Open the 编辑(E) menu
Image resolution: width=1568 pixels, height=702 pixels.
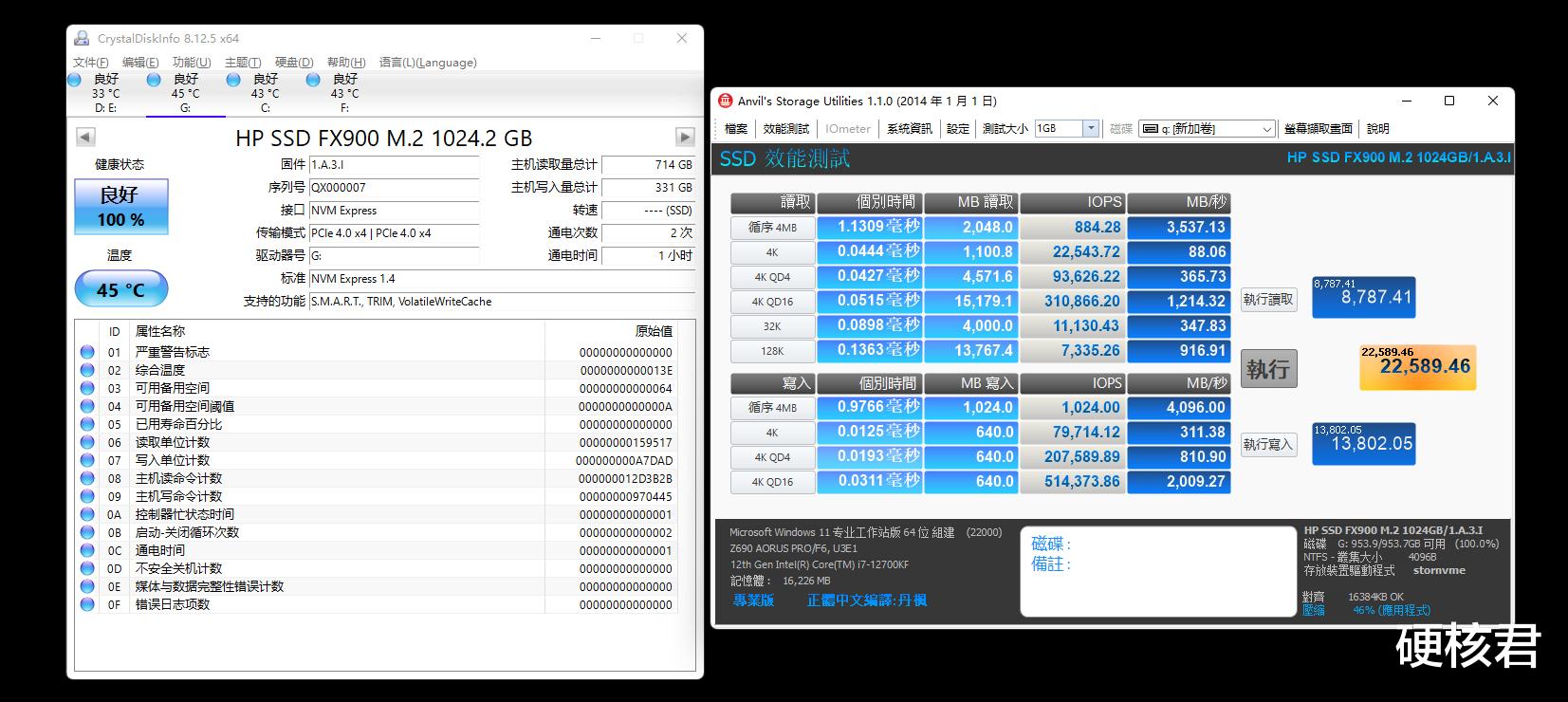140,63
